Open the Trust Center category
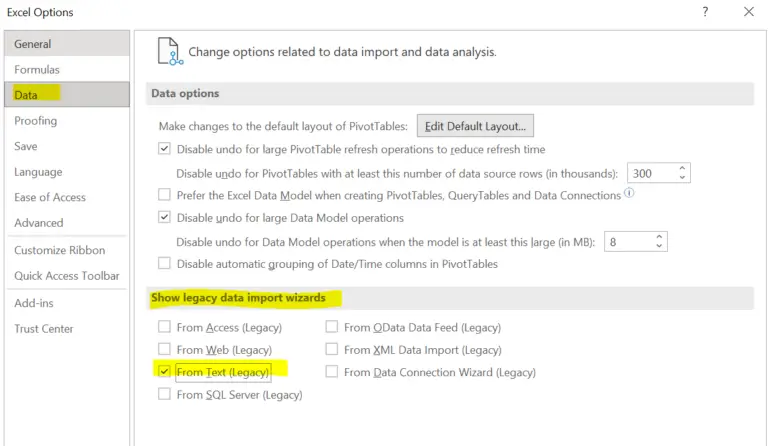 click(x=67, y=329)
